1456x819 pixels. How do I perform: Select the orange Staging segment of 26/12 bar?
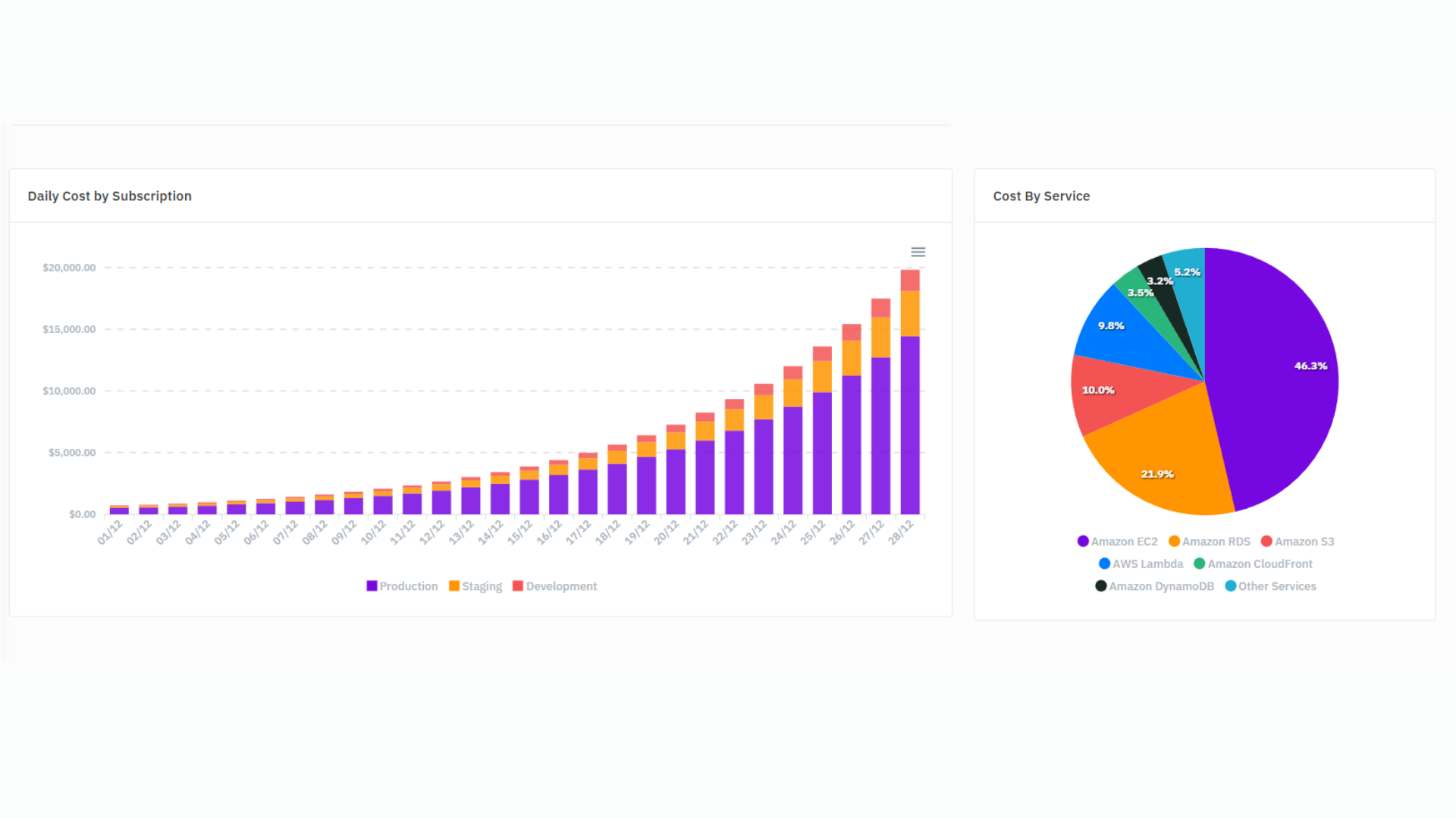click(852, 358)
